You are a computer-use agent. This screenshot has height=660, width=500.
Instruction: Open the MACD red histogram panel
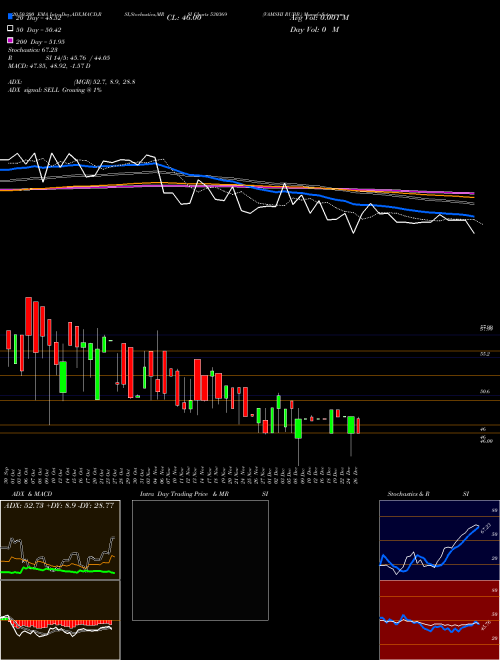coord(60,620)
